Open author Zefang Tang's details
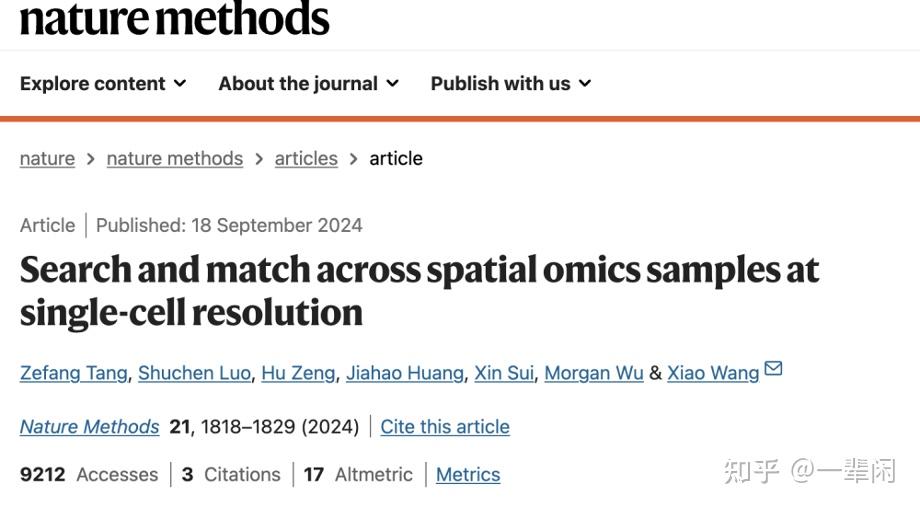Image resolution: width=920 pixels, height=508 pixels. [74, 373]
